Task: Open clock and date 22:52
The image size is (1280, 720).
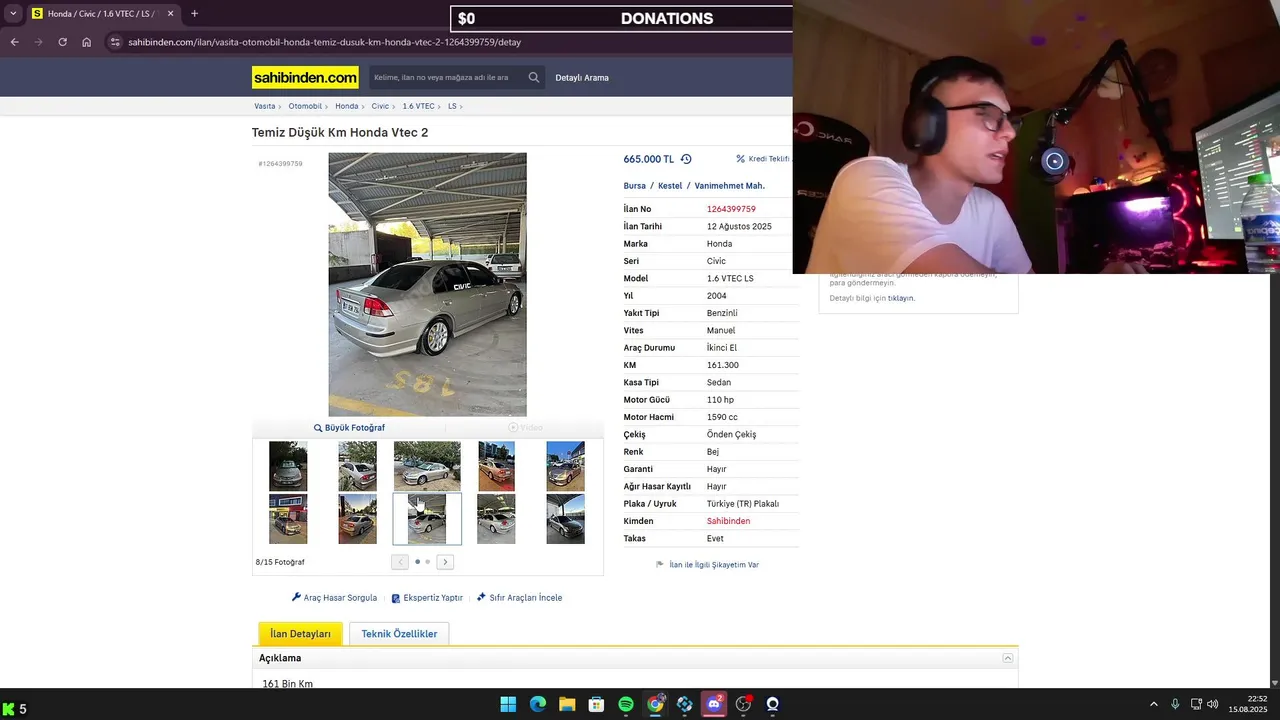Action: pos(1249,704)
